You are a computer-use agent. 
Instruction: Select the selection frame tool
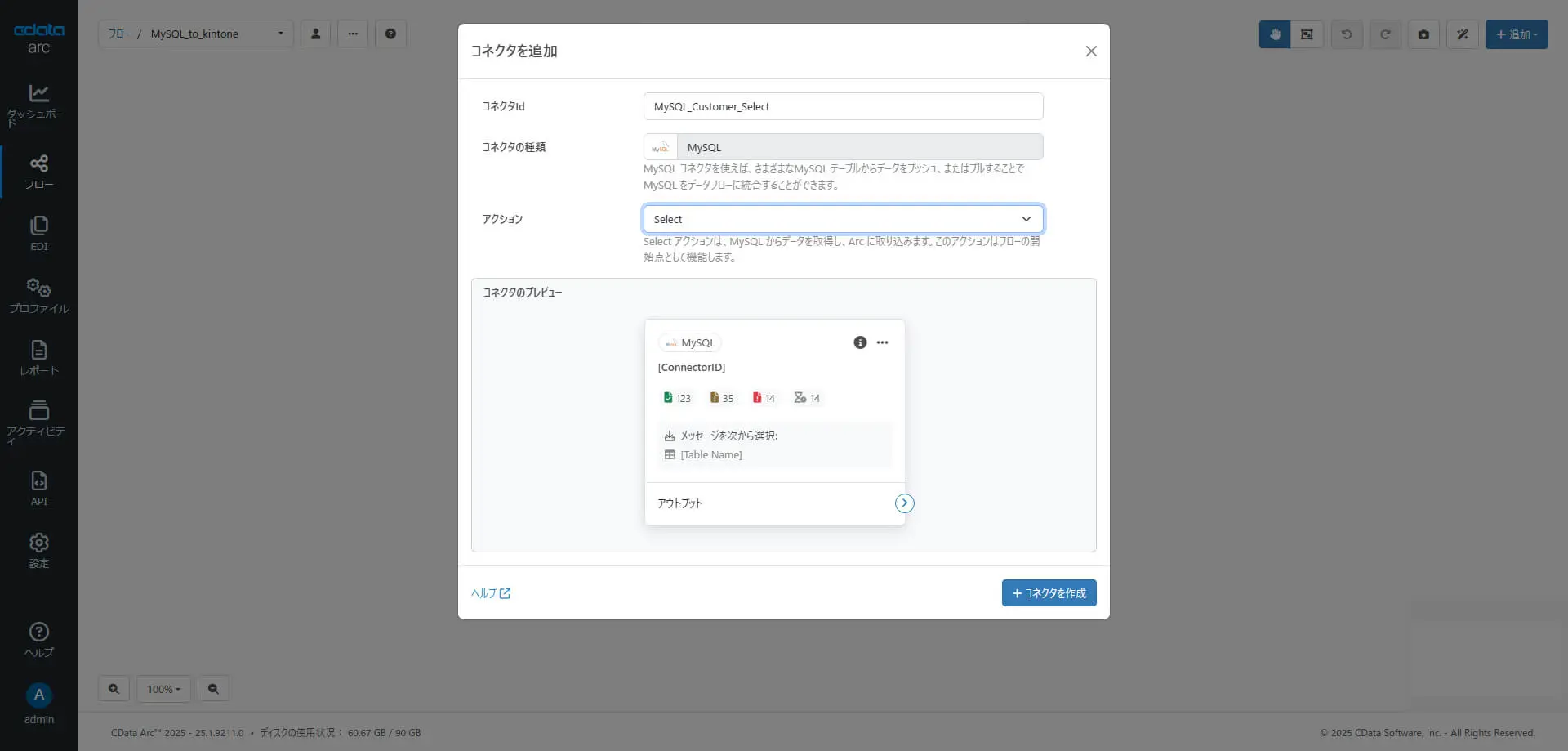pos(1307,34)
